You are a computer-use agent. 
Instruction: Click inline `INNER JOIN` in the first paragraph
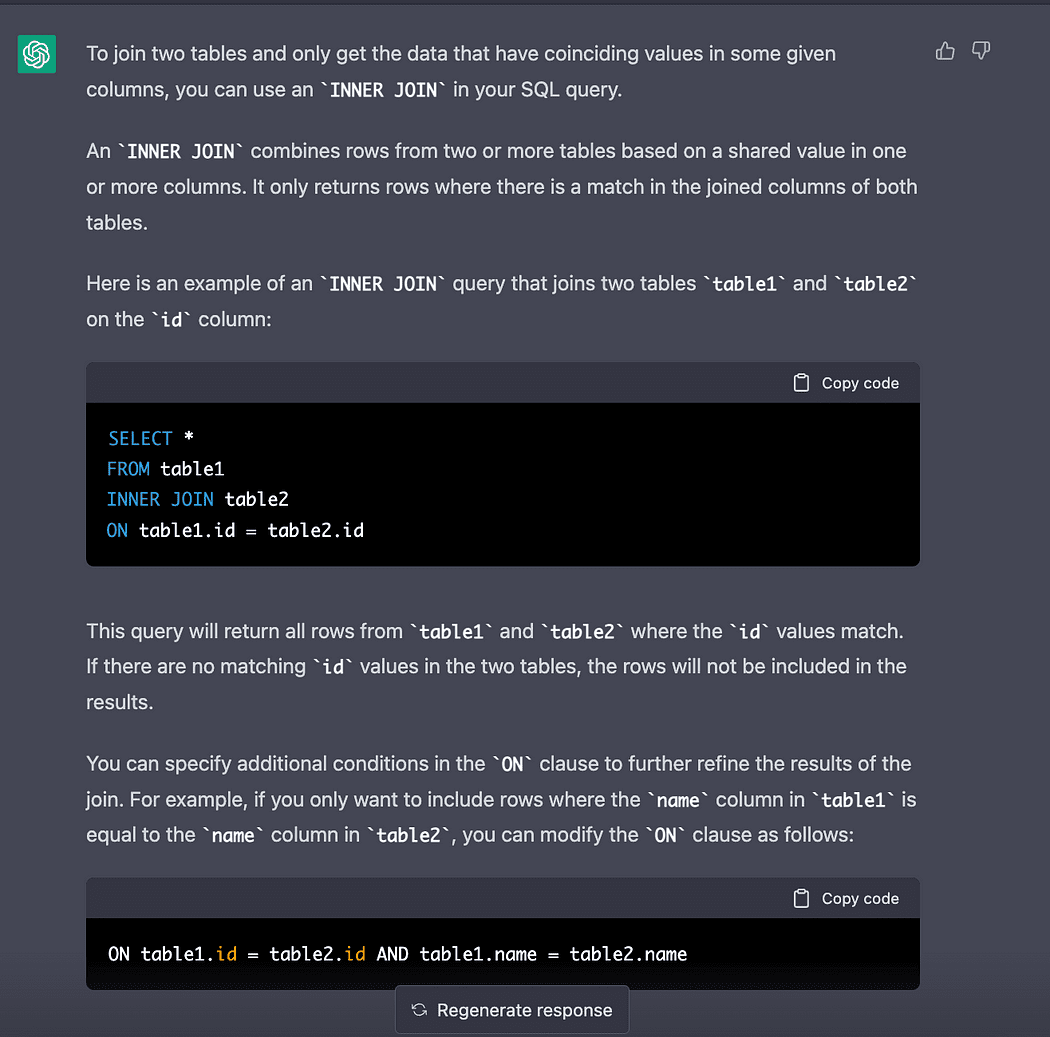(x=383, y=90)
